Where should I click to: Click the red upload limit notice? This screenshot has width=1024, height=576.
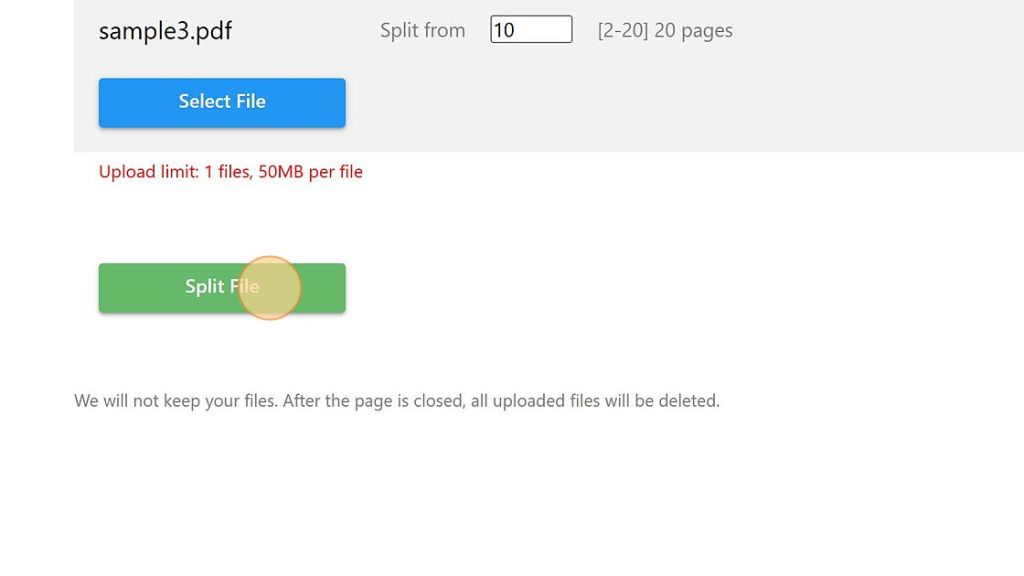click(230, 172)
